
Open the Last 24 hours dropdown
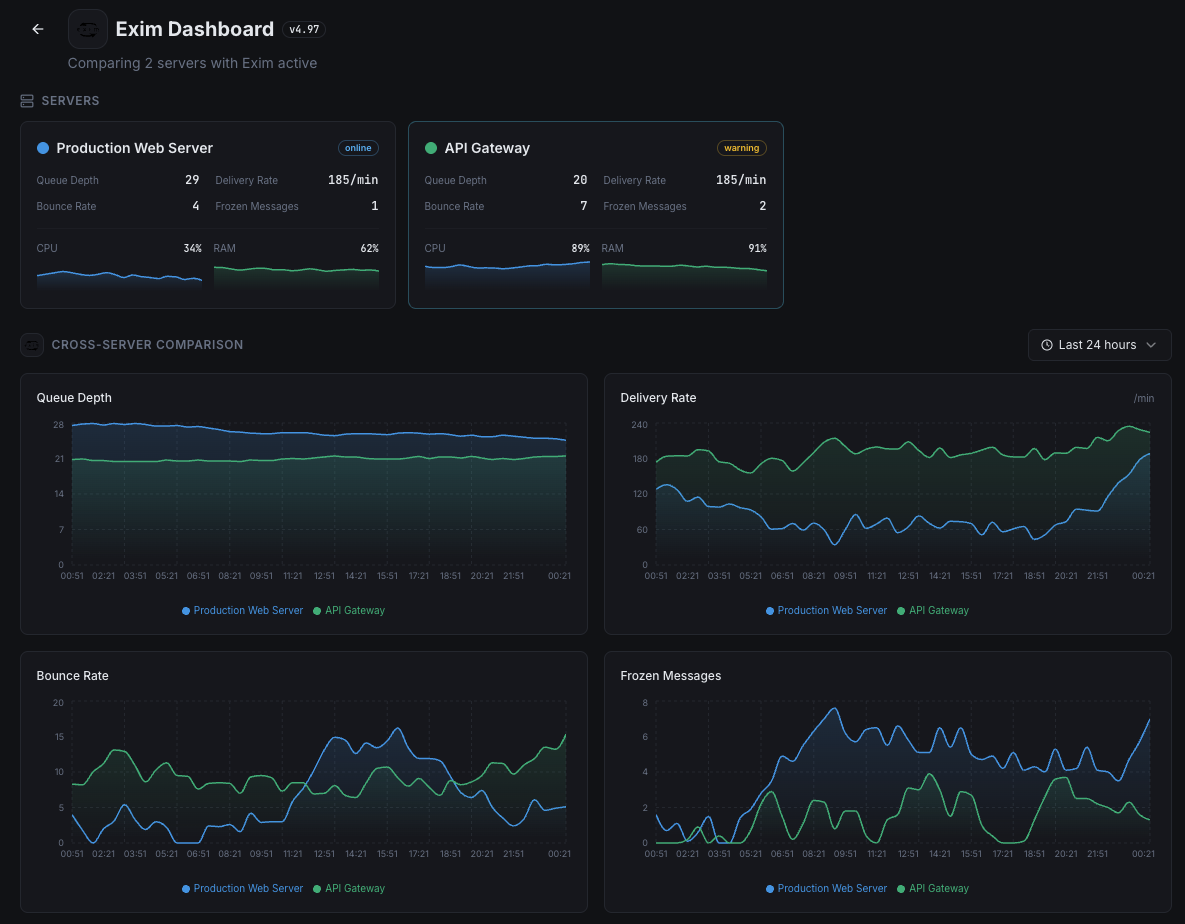tap(1099, 345)
